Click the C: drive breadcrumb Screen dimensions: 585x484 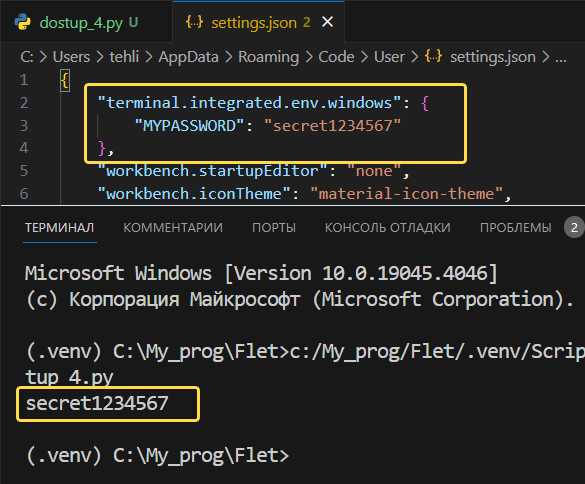tap(26, 57)
